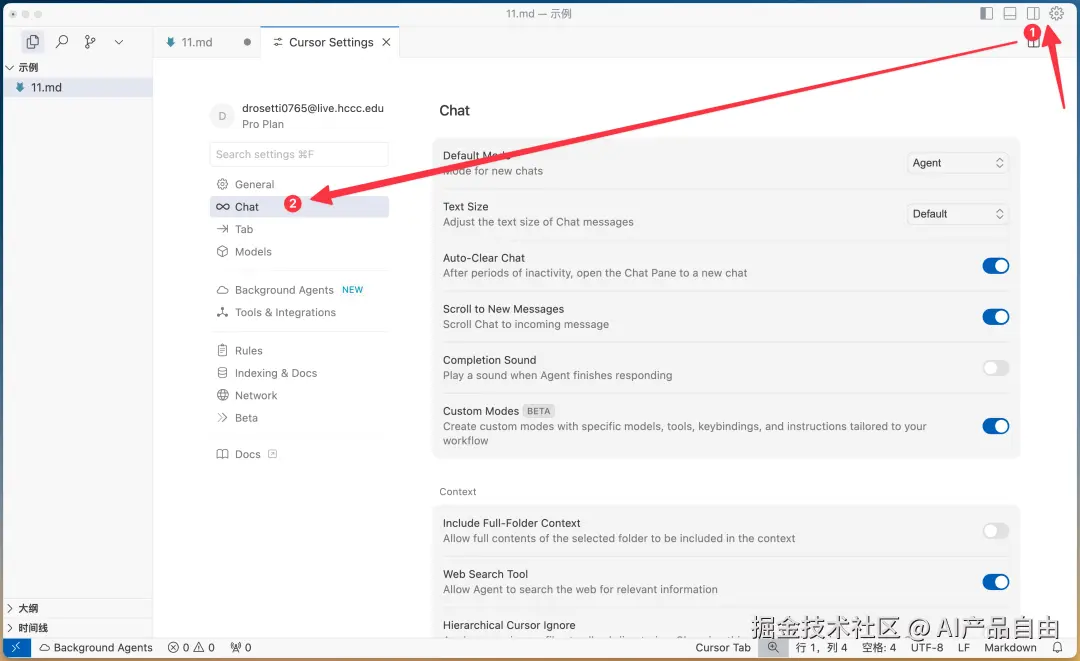Expand the activity bar overflow chevron
Image resolution: width=1080 pixels, height=661 pixels.
(118, 42)
